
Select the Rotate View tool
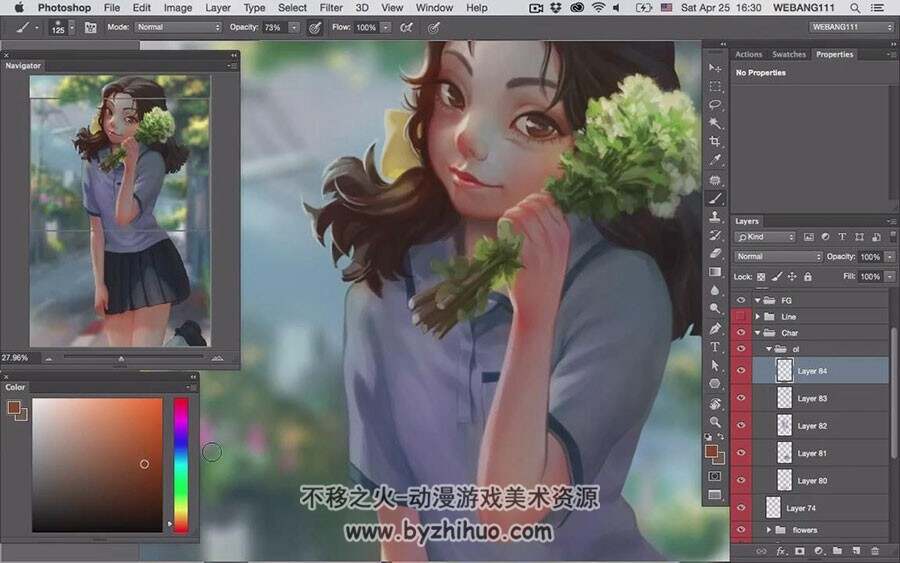pyautogui.click(x=715, y=404)
